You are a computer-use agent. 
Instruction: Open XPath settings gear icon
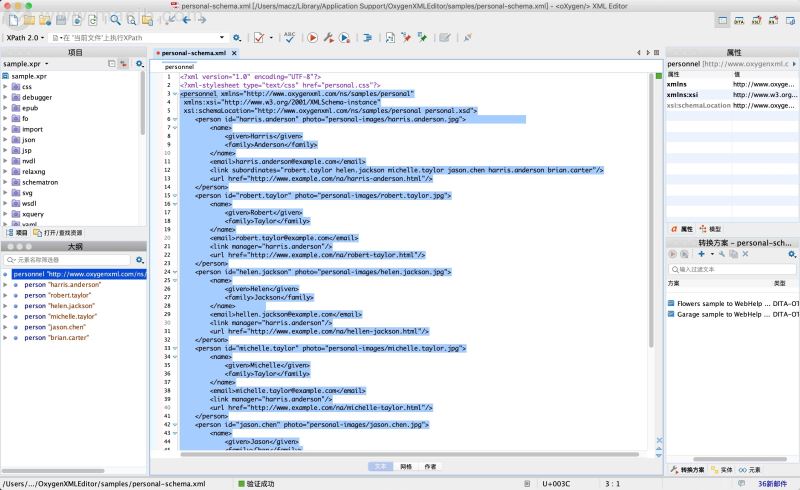click(x=237, y=38)
